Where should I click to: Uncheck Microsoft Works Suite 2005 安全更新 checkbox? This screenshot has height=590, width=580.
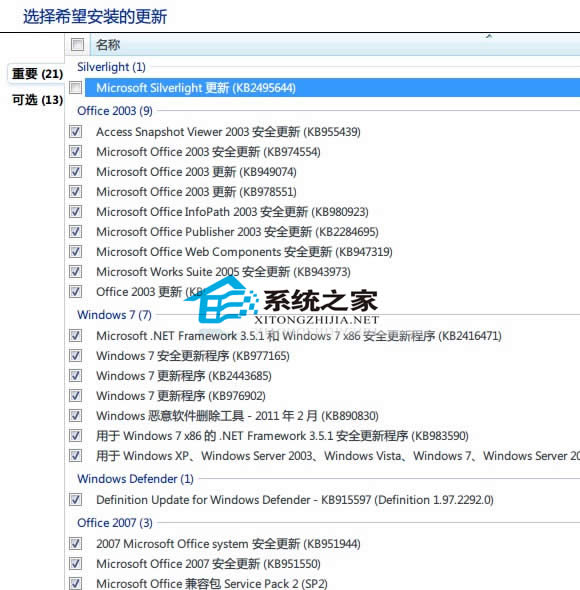(75, 271)
